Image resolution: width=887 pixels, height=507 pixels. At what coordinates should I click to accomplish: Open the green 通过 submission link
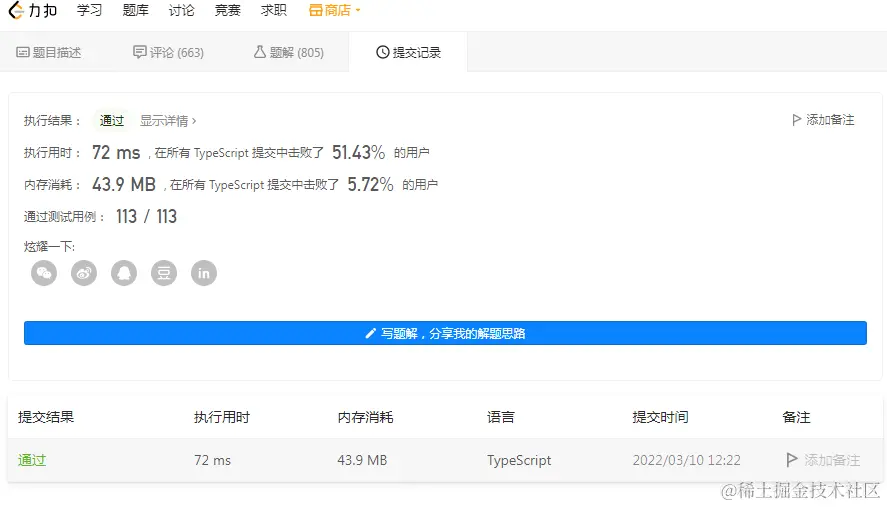coord(32,460)
